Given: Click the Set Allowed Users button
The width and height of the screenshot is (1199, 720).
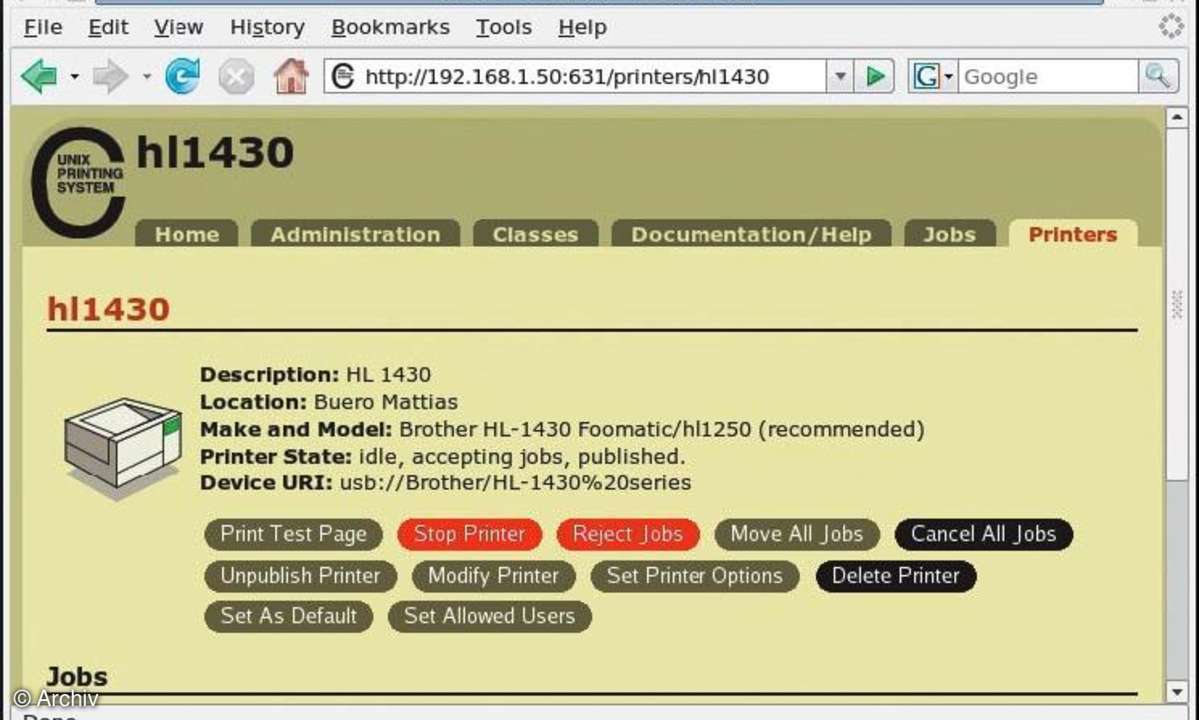Looking at the screenshot, I should click(x=489, y=616).
